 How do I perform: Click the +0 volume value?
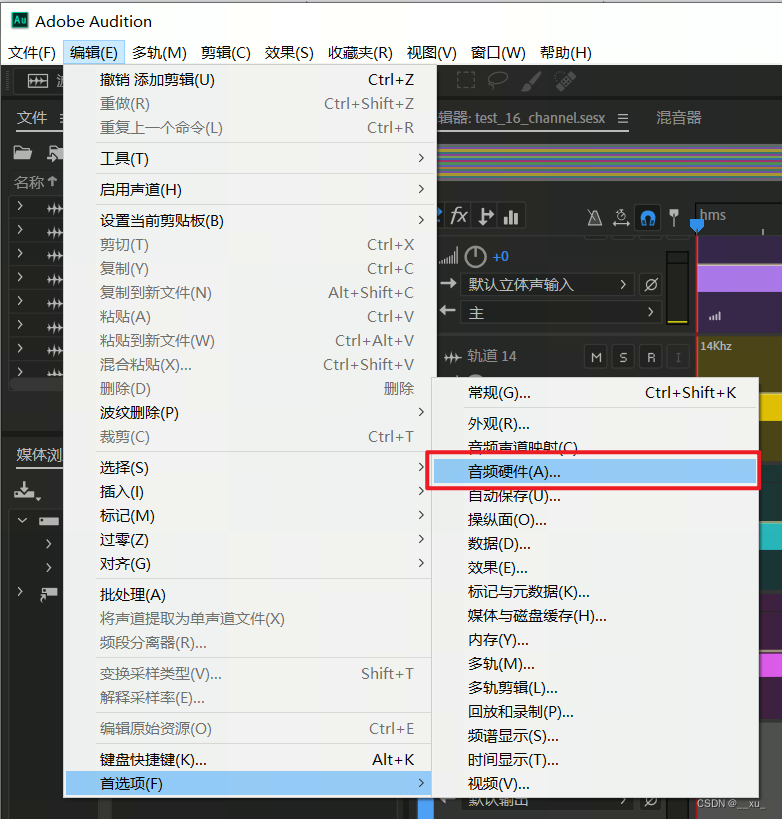click(x=500, y=256)
